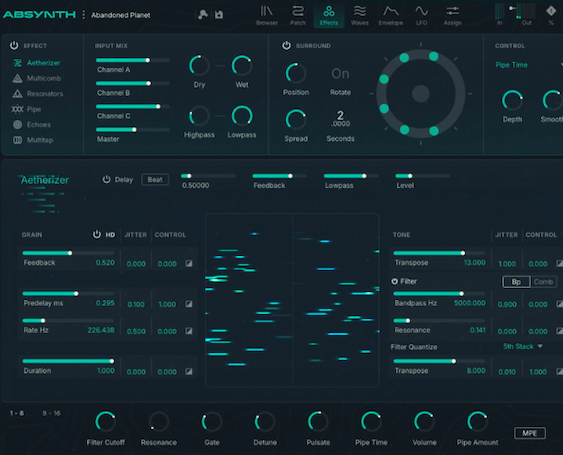Open the Browser view icon
Viewport: 563px width, 455px height.
266,15
